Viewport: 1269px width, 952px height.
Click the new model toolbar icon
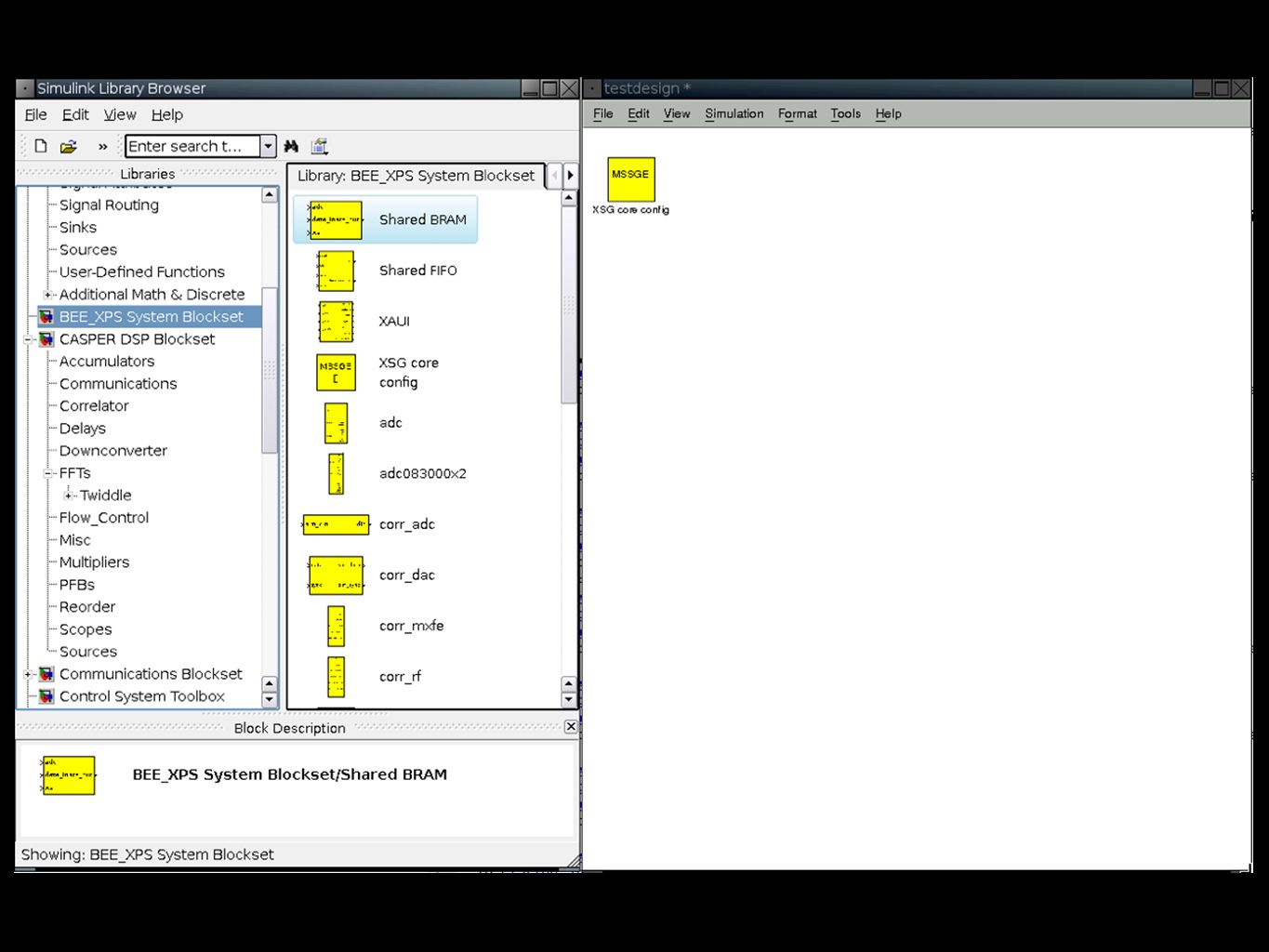tap(41, 146)
